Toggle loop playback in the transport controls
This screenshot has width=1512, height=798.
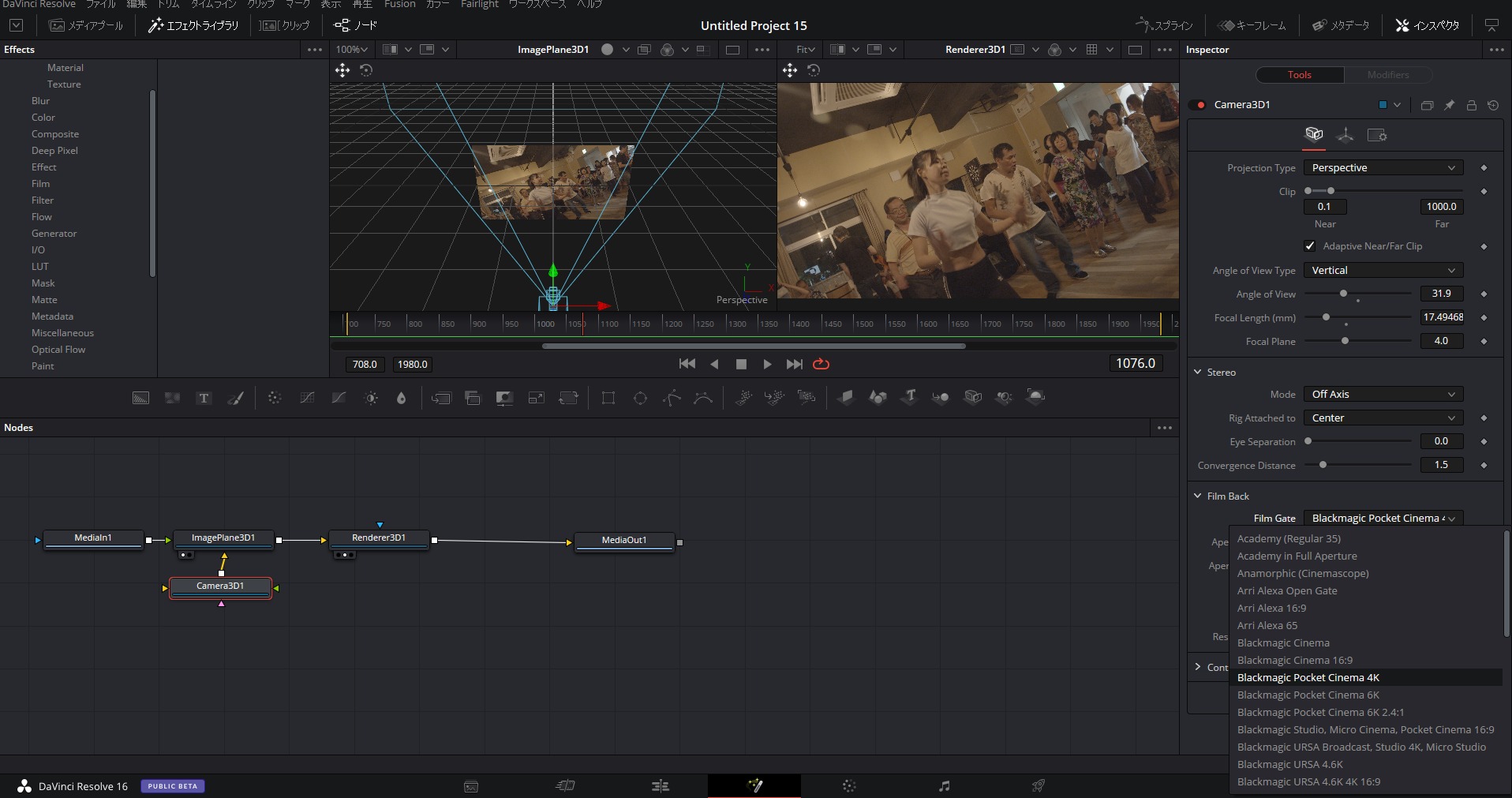821,364
